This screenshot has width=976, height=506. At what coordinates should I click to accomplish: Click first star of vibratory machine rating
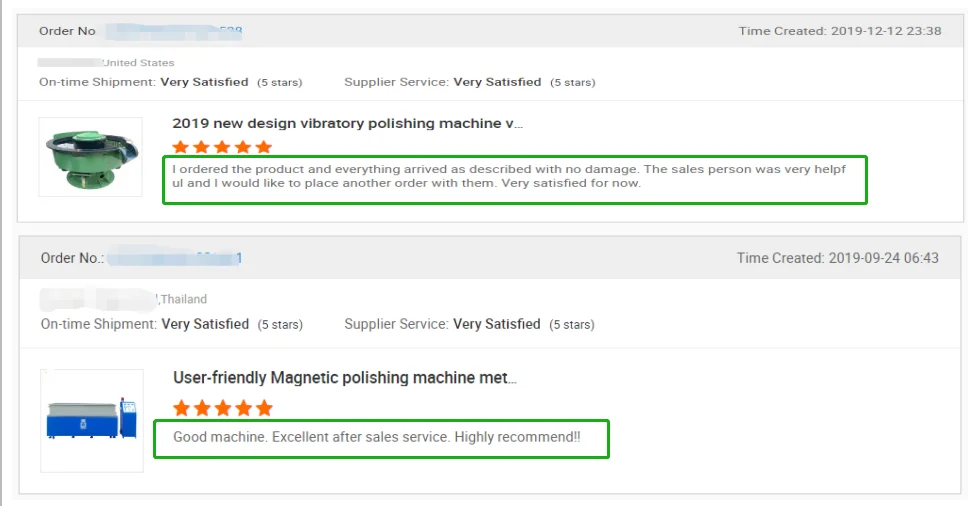(x=181, y=147)
